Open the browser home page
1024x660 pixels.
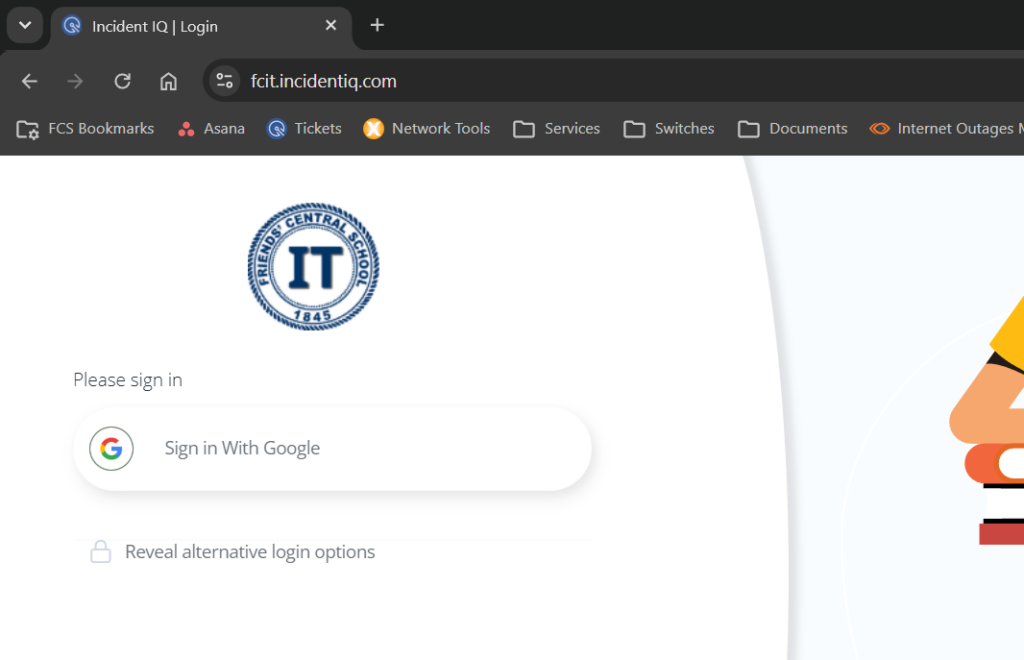pos(168,81)
